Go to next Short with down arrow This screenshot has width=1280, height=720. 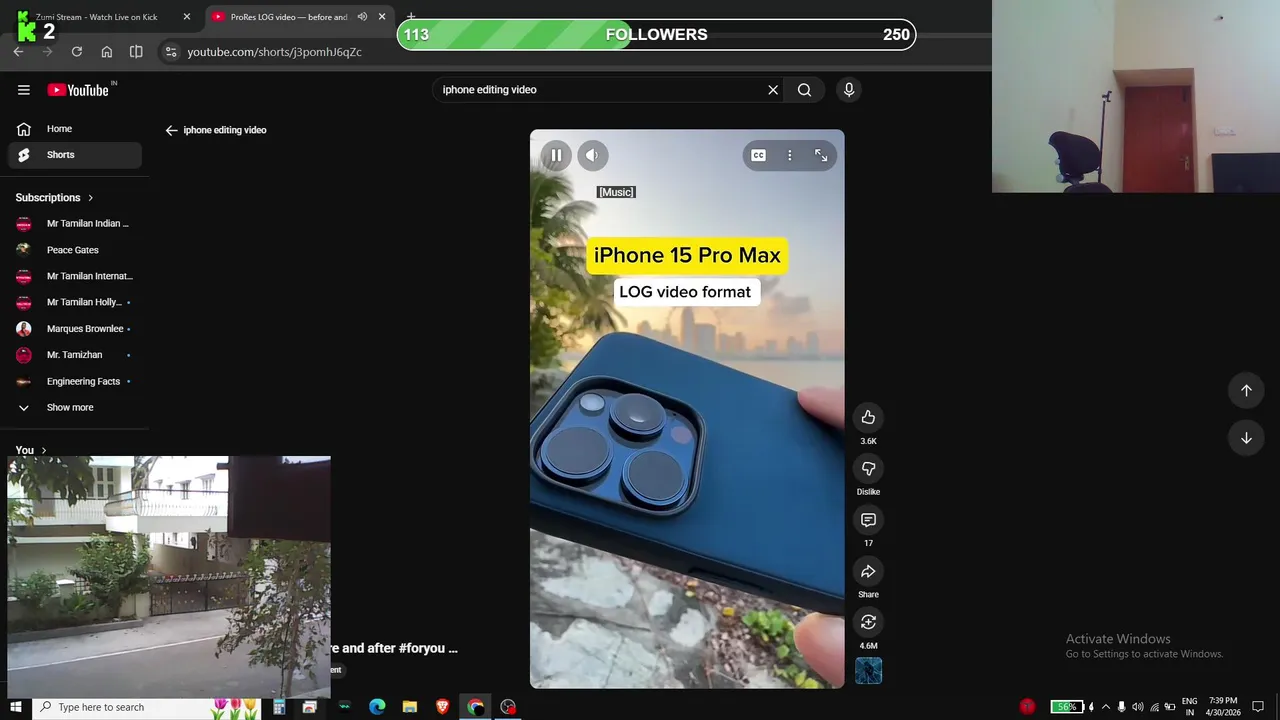(x=1246, y=438)
